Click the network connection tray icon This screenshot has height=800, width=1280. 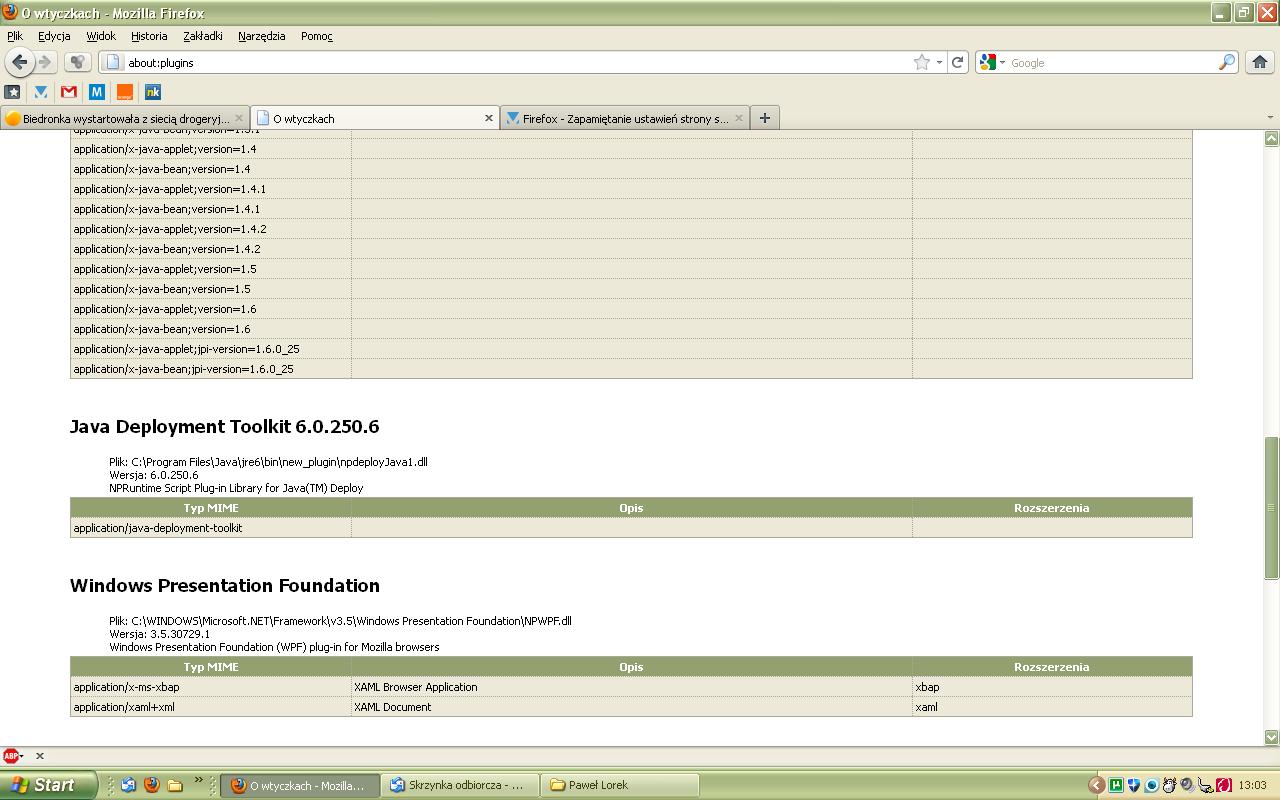pos(1205,785)
